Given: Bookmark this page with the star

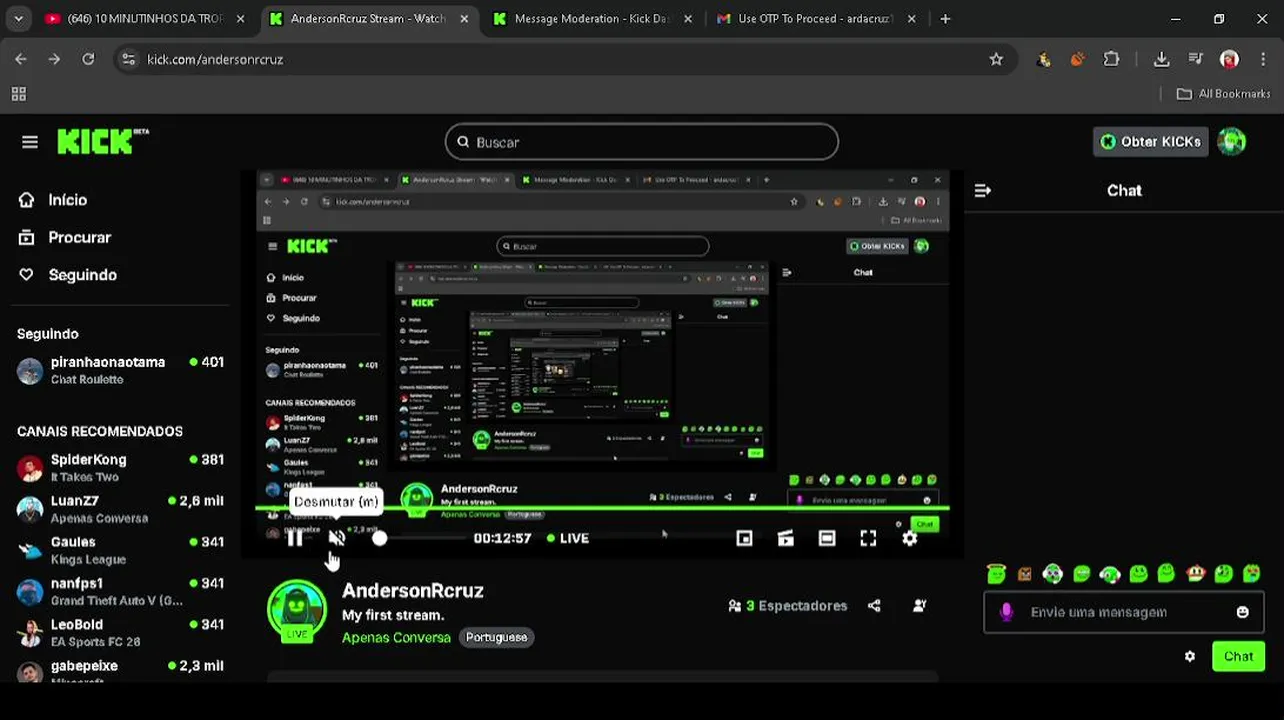Looking at the screenshot, I should pyautogui.click(x=996, y=59).
